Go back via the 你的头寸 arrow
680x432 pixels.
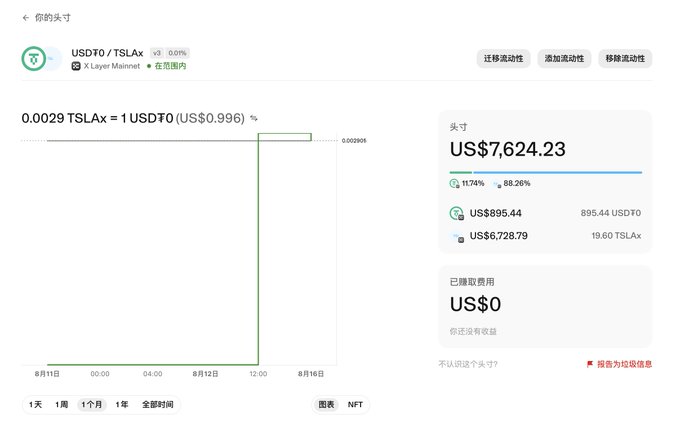pyautogui.click(x=26, y=18)
